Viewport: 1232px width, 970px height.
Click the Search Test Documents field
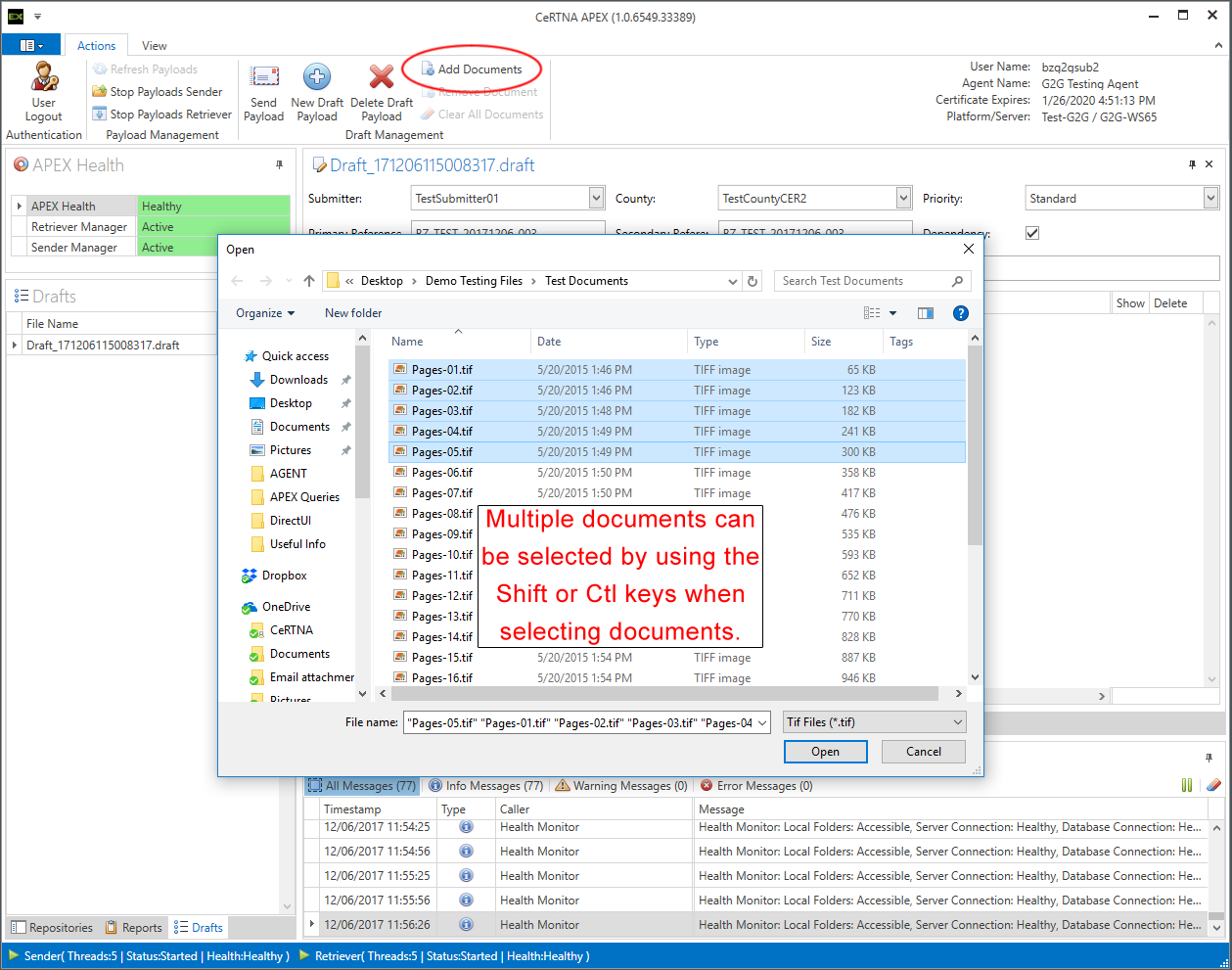(863, 281)
